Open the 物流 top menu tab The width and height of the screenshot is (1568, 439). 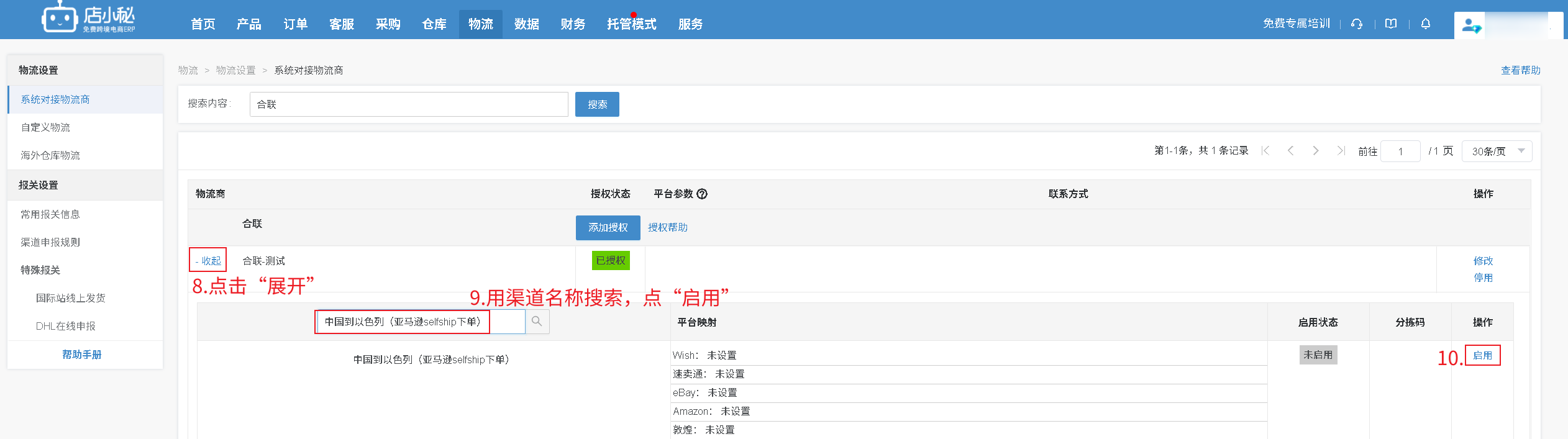[480, 24]
